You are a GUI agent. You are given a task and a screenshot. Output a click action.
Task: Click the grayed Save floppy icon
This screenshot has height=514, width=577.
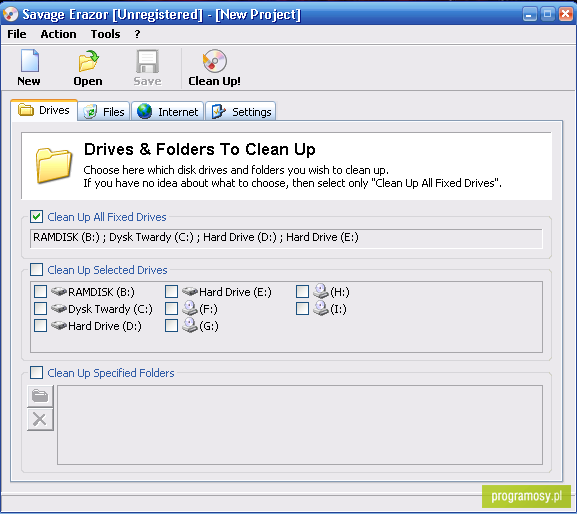pos(147,61)
